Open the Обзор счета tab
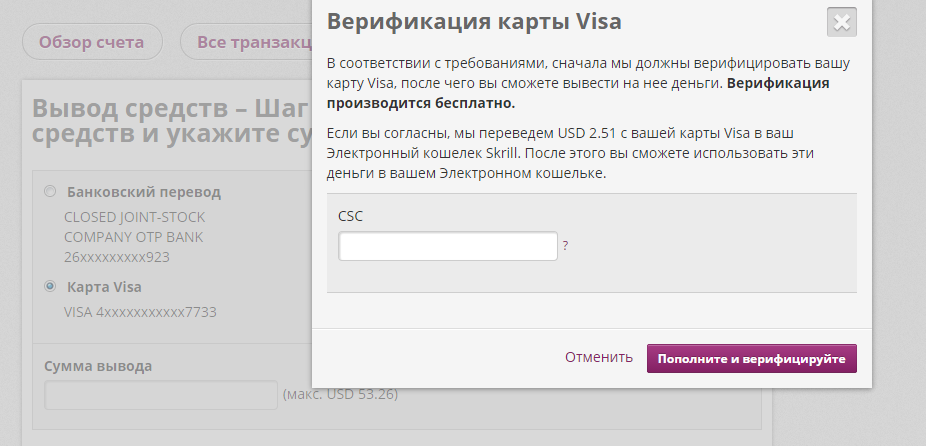Image resolution: width=926 pixels, height=446 pixels. [92, 42]
